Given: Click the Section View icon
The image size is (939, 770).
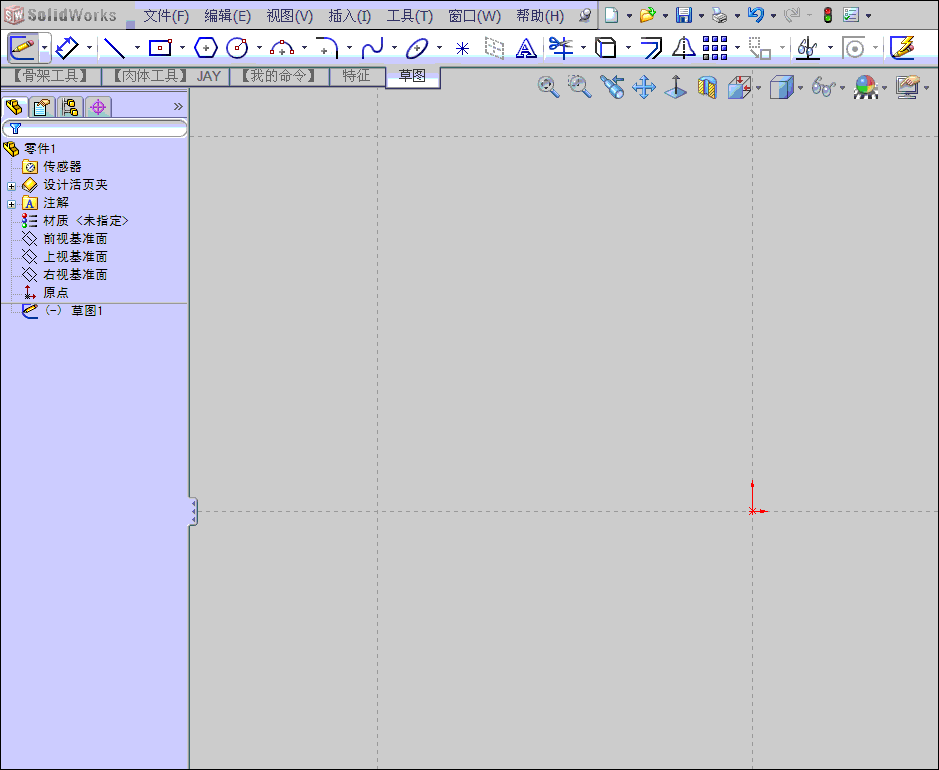Looking at the screenshot, I should [x=707, y=87].
